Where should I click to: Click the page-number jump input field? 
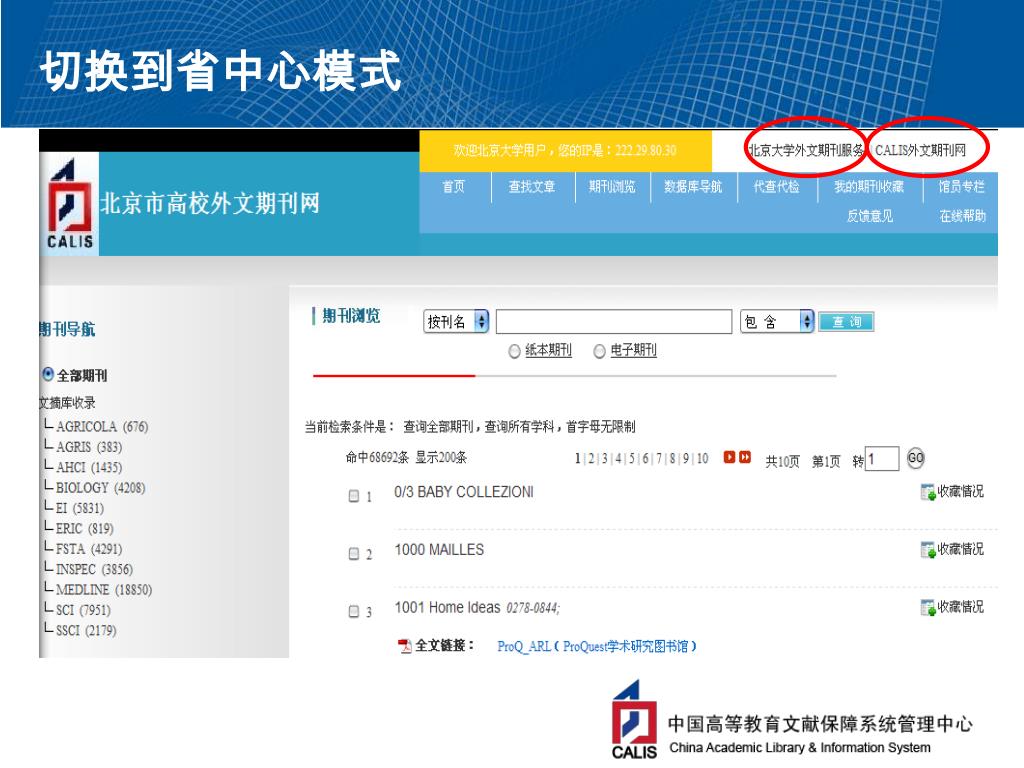[x=882, y=459]
